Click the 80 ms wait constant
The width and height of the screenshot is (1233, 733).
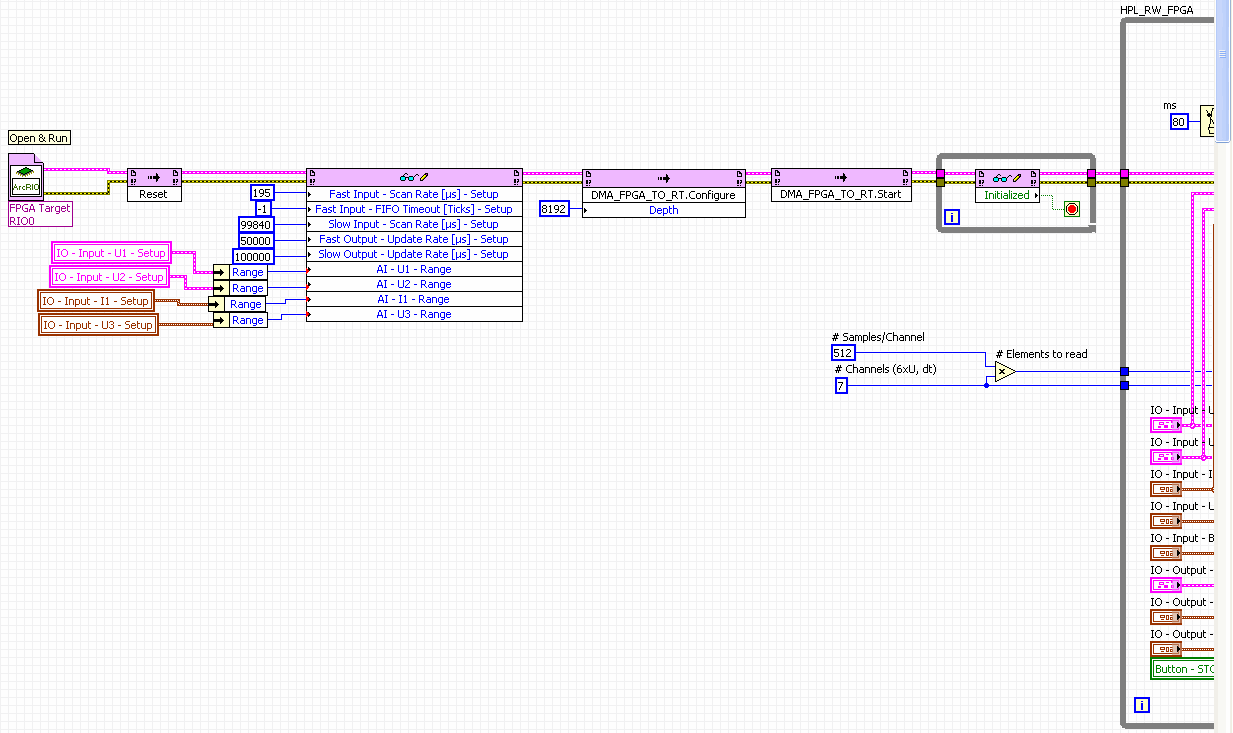[1178, 122]
